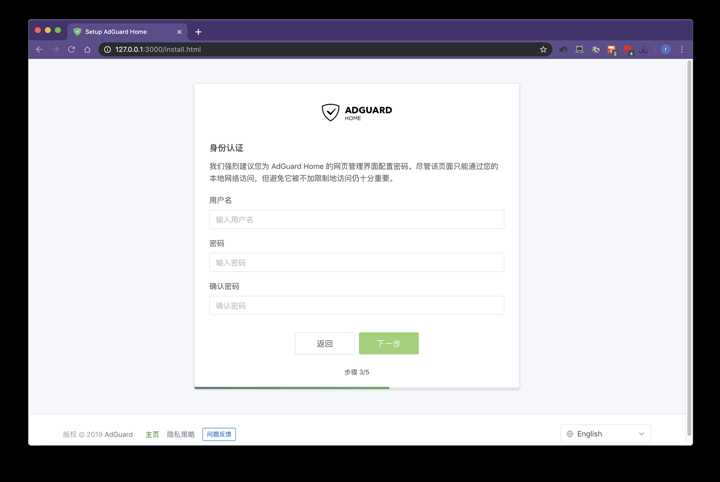
Task: Open the green homepage link in the footer
Action: click(x=152, y=434)
